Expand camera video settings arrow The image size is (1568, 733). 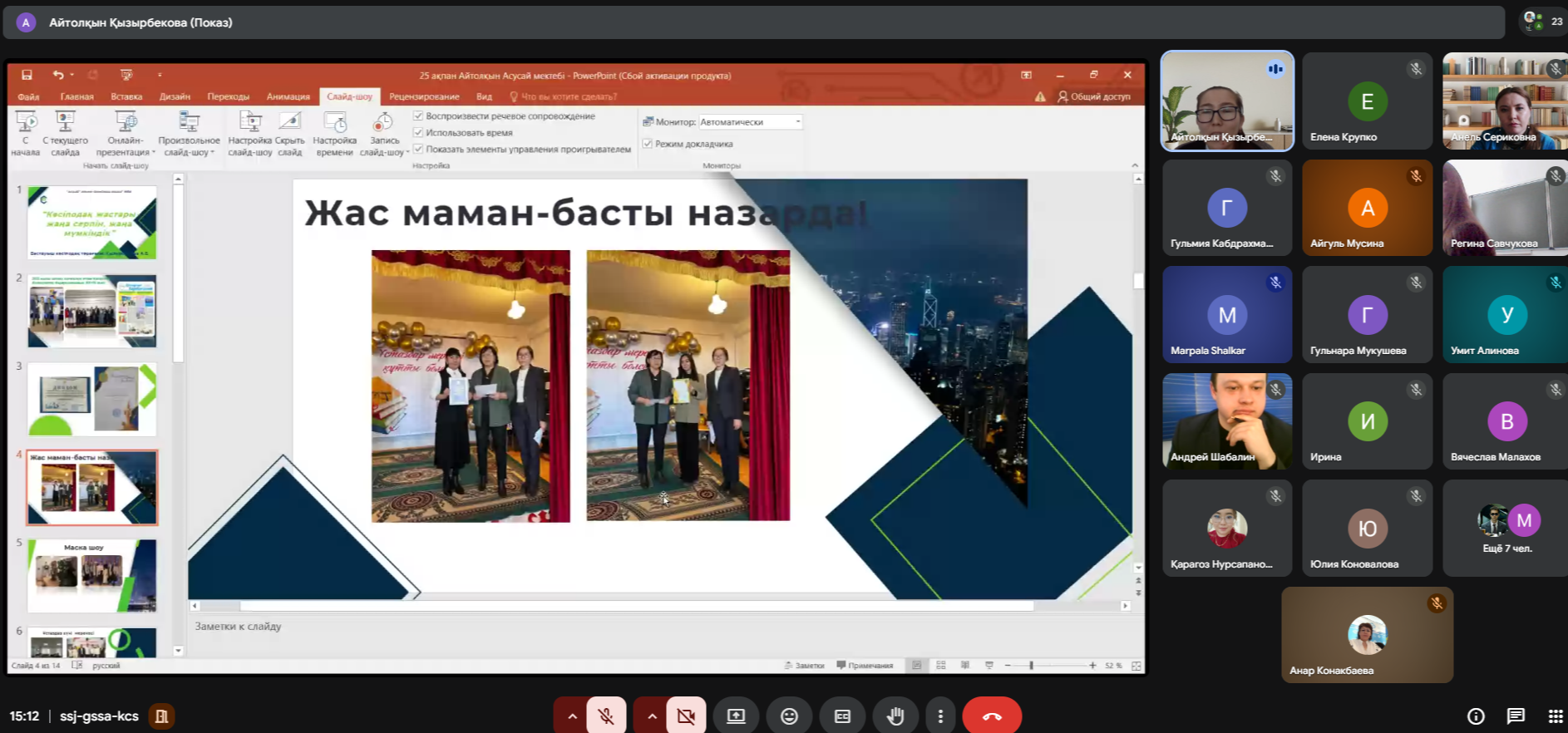click(x=652, y=716)
